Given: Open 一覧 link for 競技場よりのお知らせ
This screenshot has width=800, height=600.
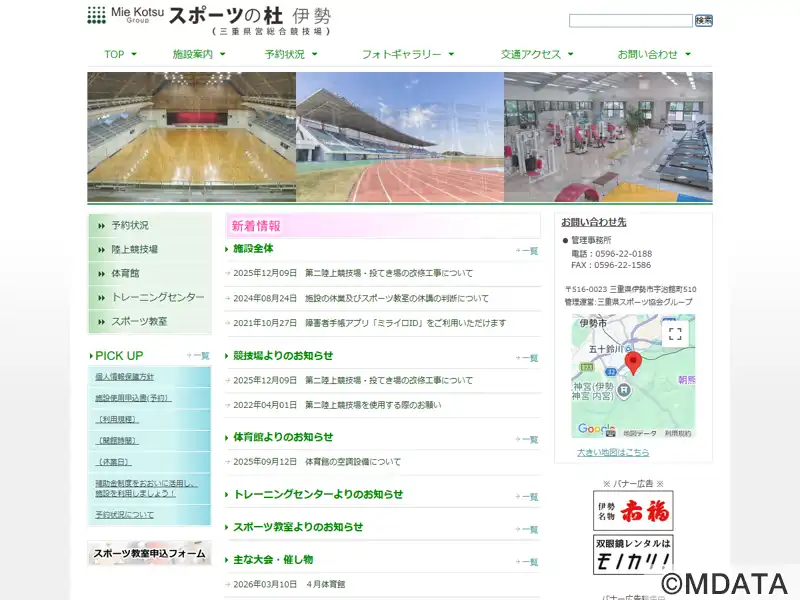Looking at the screenshot, I should (527, 358).
